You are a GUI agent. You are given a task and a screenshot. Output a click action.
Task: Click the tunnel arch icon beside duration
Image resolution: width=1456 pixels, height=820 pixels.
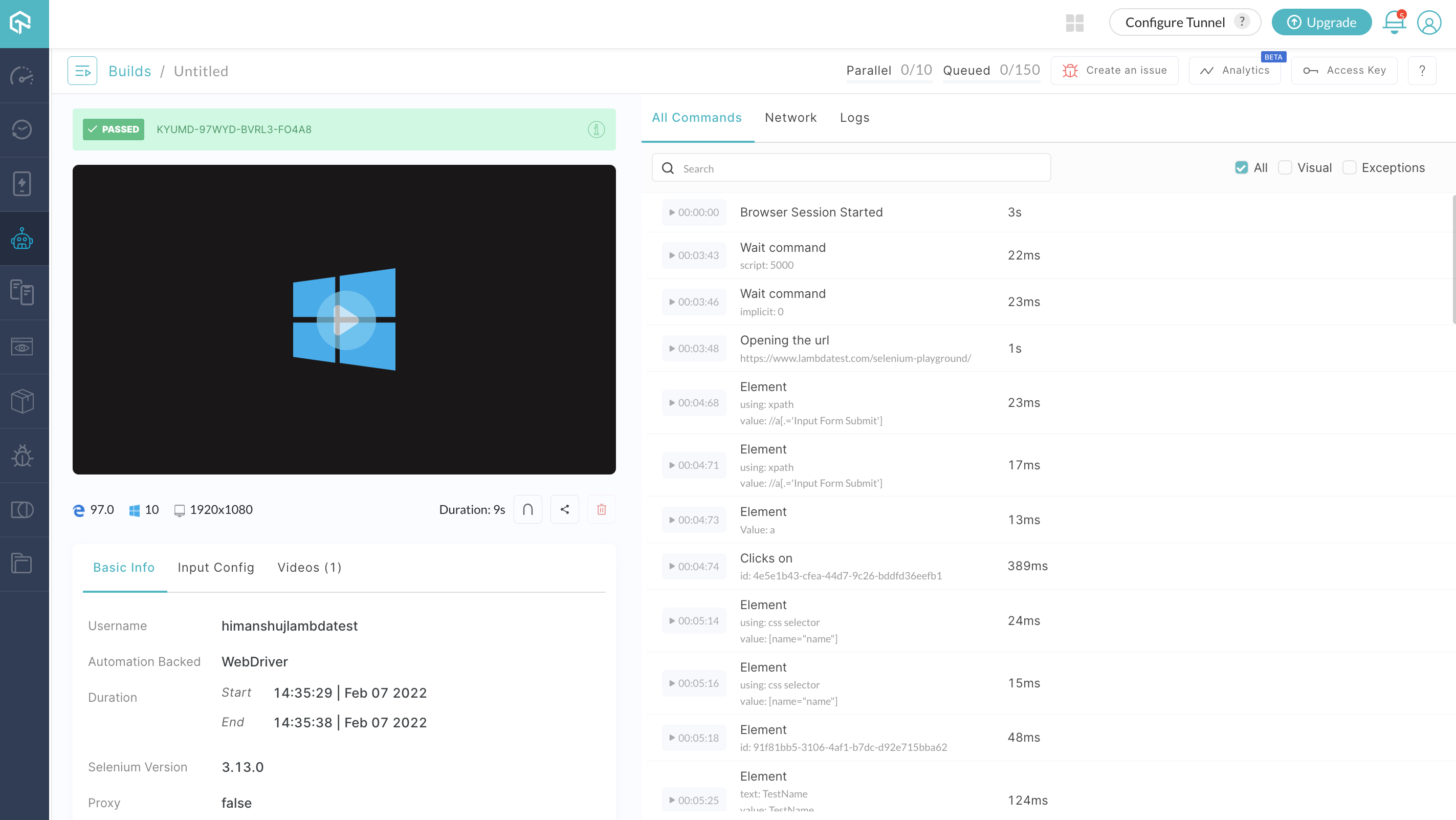pos(528,509)
